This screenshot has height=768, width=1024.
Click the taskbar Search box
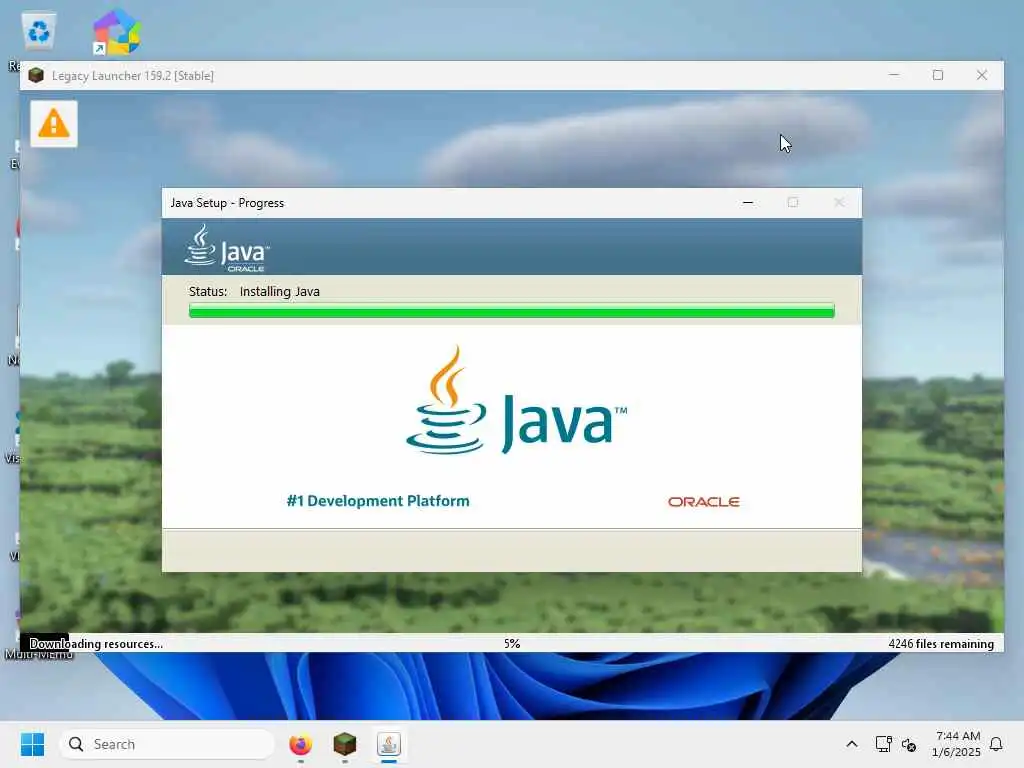click(167, 744)
